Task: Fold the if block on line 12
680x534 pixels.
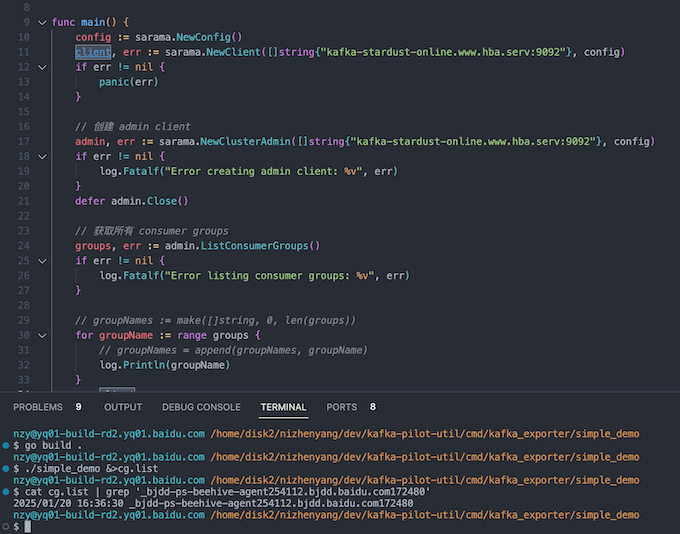Action: click(x=41, y=67)
